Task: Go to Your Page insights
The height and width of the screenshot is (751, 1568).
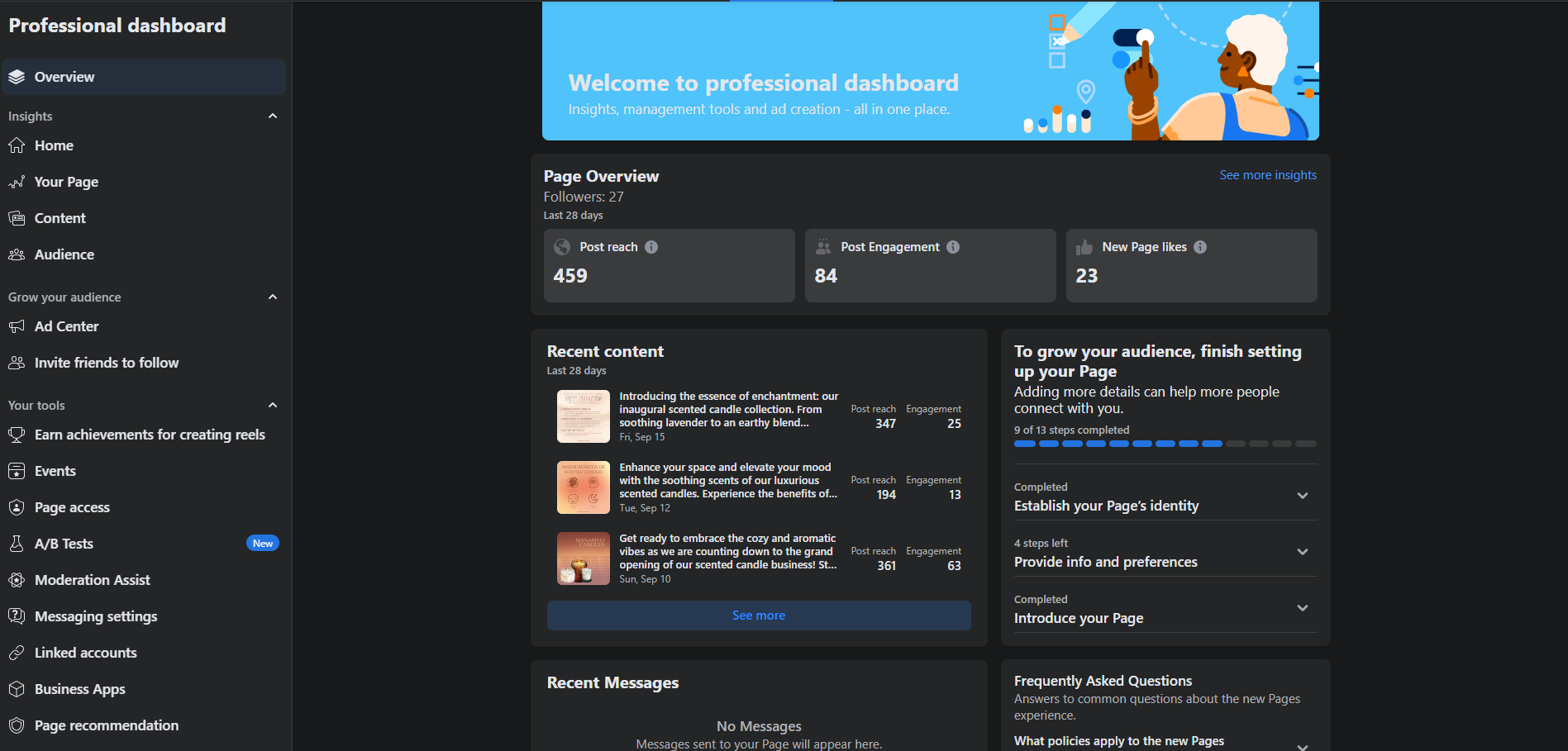Action: 144,182
